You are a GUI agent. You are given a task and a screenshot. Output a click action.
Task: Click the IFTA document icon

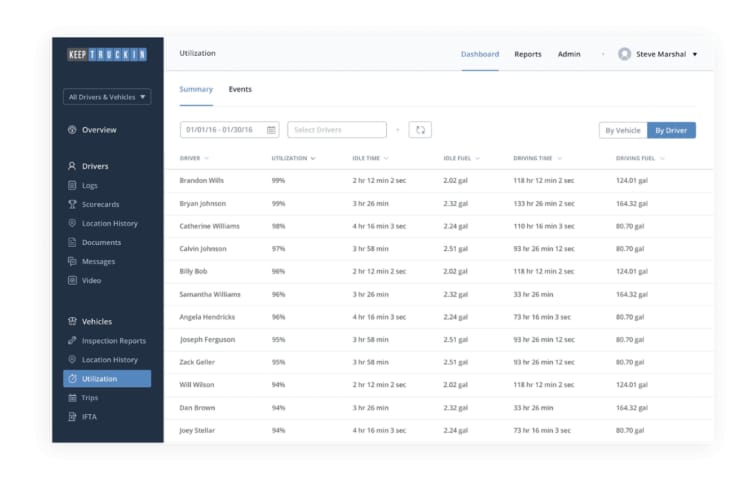[x=72, y=417]
